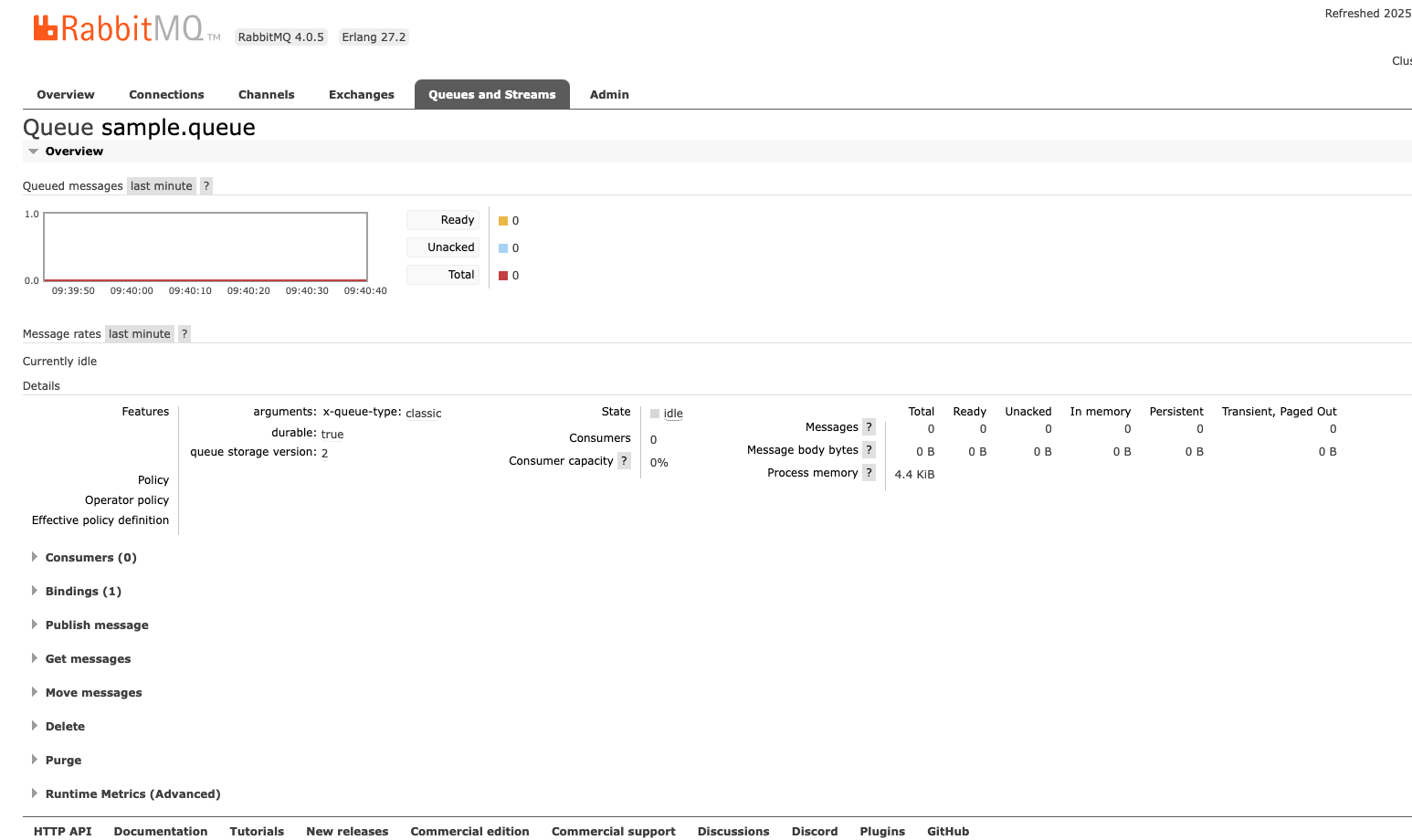Click the red Total color swatch
Screen dimensions: 1412x840
click(503, 276)
